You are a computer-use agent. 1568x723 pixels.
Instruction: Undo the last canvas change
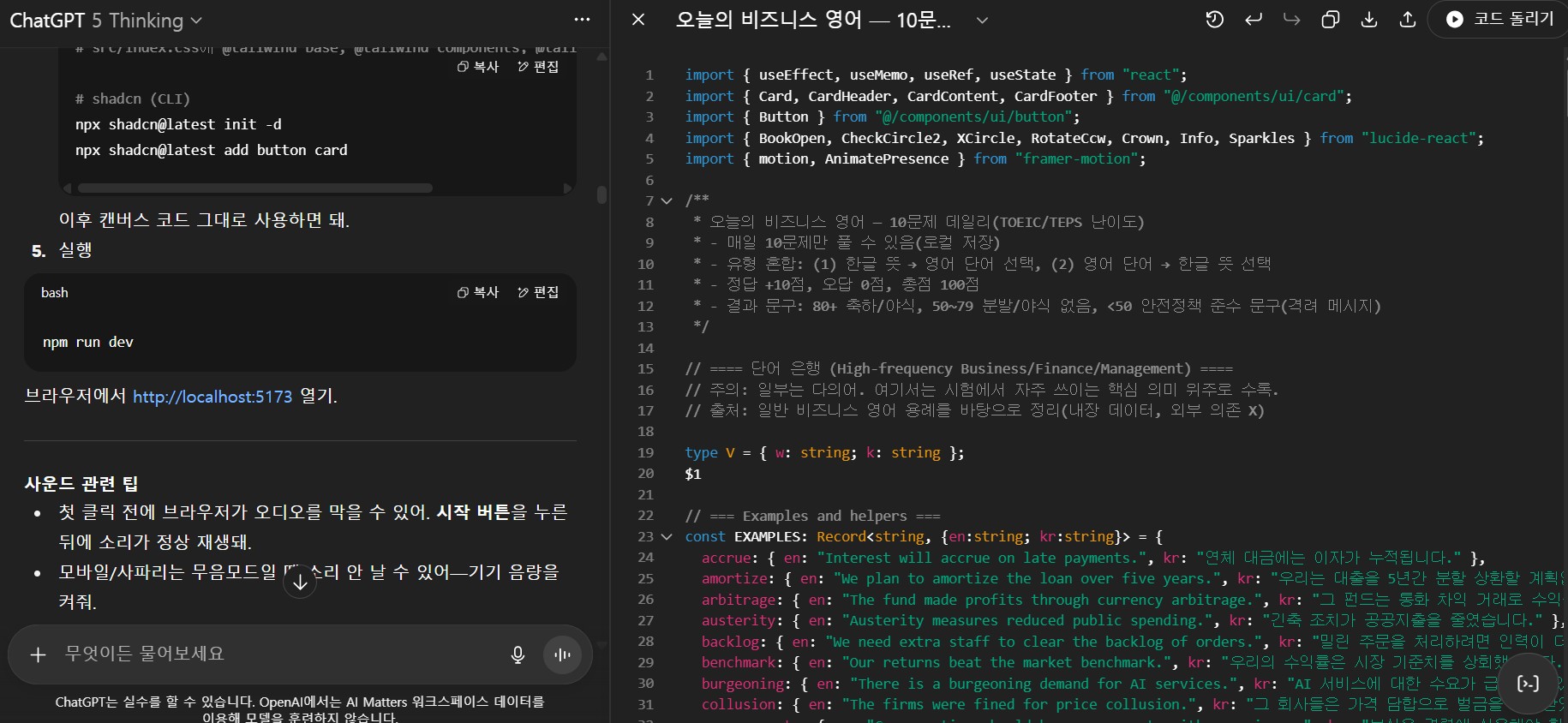[x=1254, y=19]
